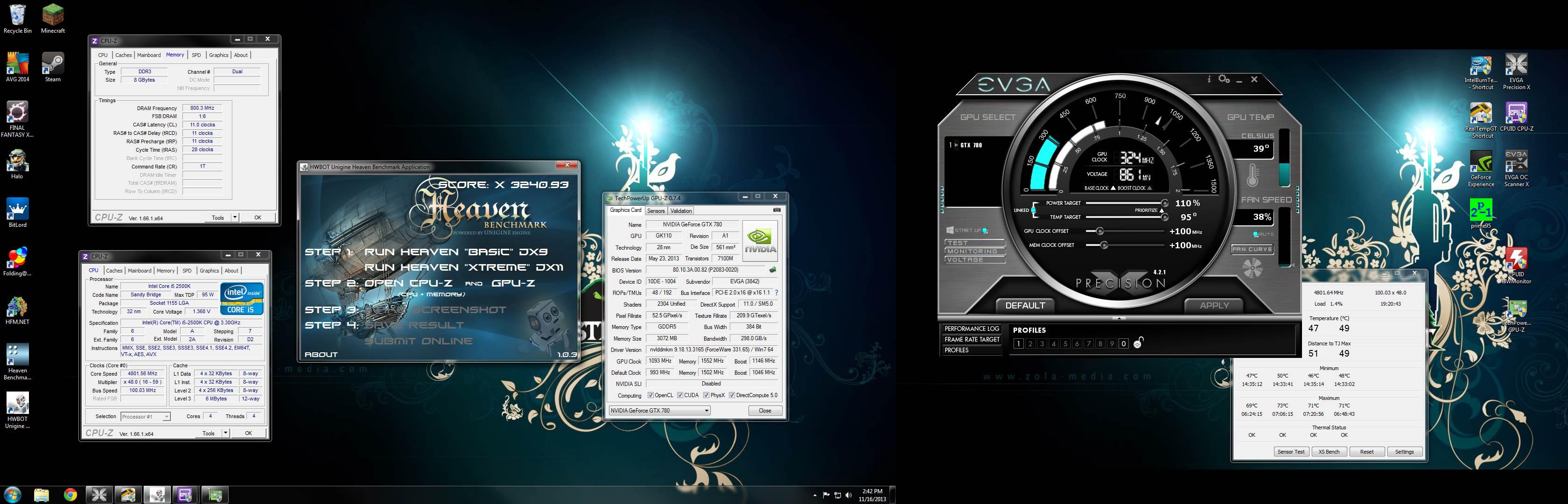
Task: Open Mainboard tab in lower CPU-Z window
Action: (x=140, y=270)
